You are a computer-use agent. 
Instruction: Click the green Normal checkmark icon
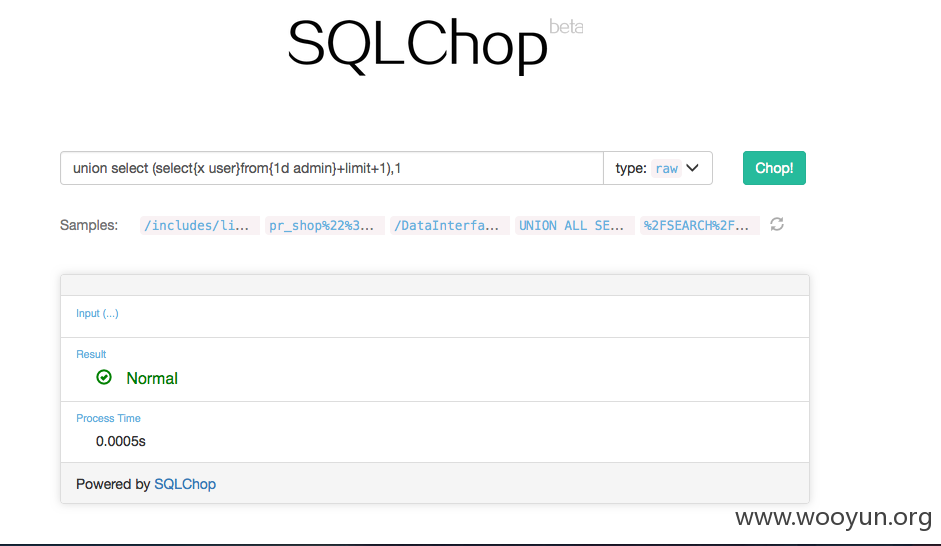[104, 377]
